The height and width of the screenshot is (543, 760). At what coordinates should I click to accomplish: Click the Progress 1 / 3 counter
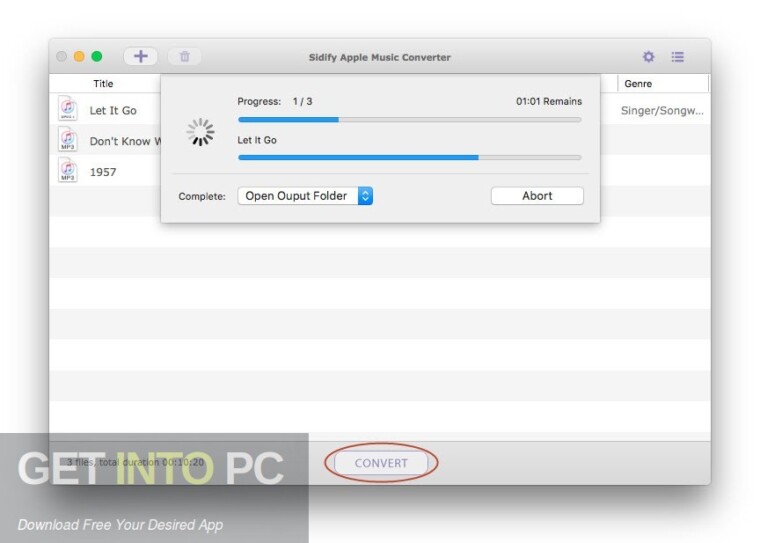(x=275, y=101)
